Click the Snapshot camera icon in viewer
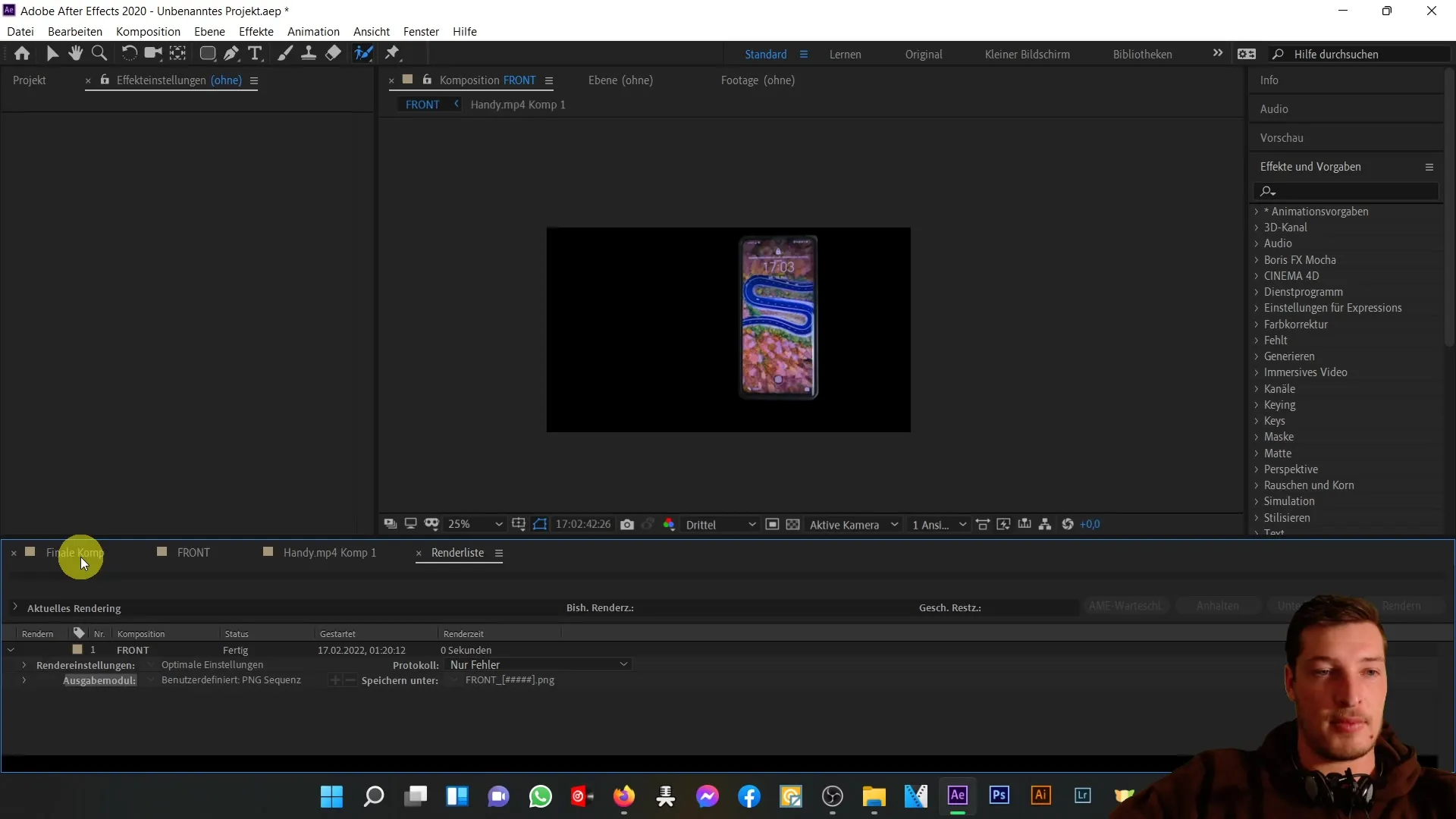Viewport: 1456px width, 819px height. [627, 524]
